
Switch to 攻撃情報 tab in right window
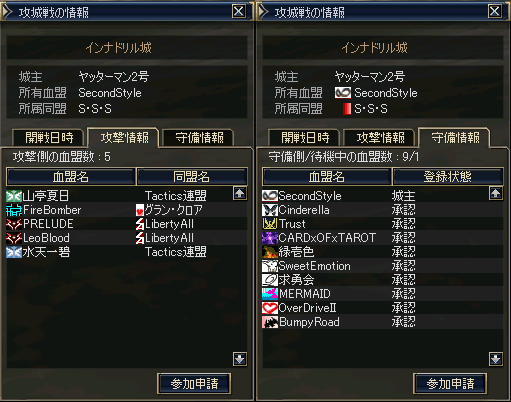point(380,138)
